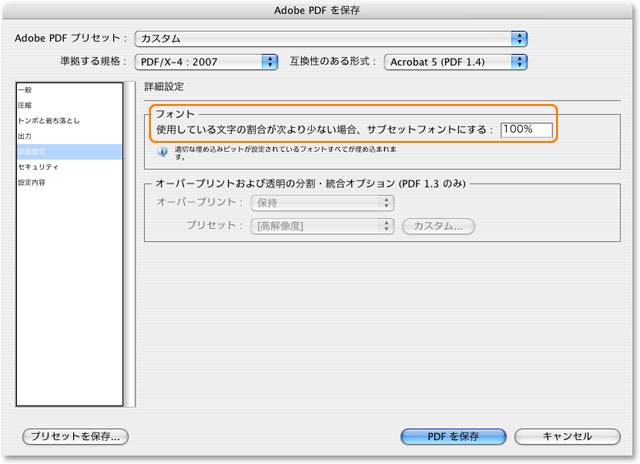Viewport: 640px width, 464px height.
Task: Select 出力 in the sidebar list
Action: click(24, 136)
